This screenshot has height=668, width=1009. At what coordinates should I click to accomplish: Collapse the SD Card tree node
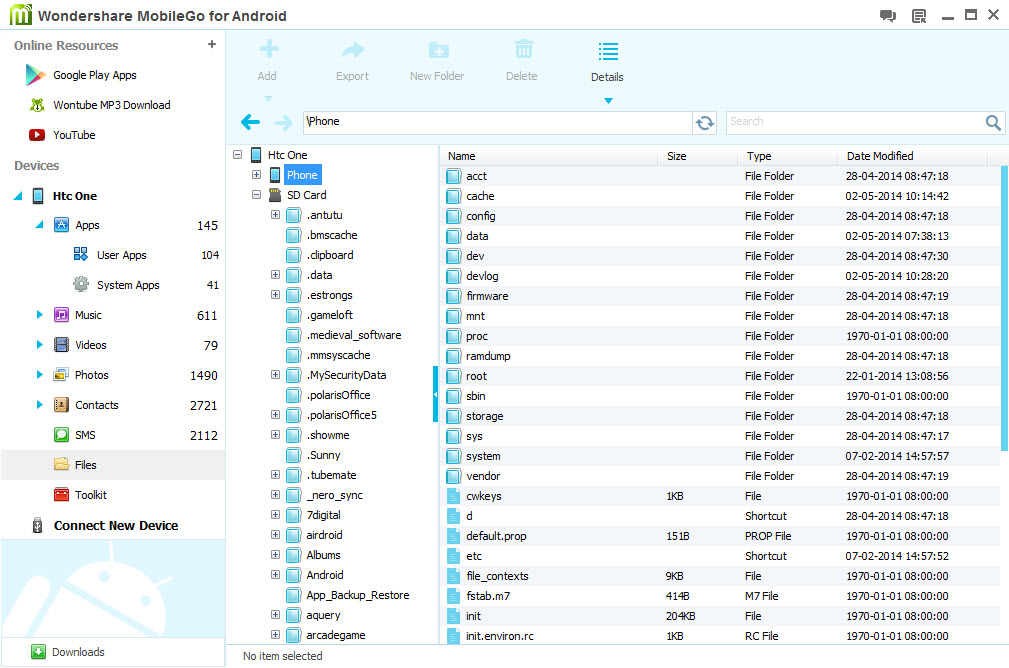[x=256, y=194]
